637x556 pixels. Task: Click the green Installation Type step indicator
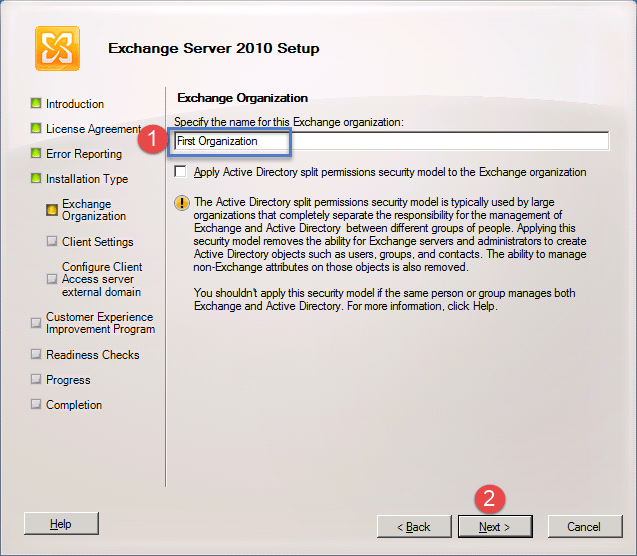click(36, 178)
